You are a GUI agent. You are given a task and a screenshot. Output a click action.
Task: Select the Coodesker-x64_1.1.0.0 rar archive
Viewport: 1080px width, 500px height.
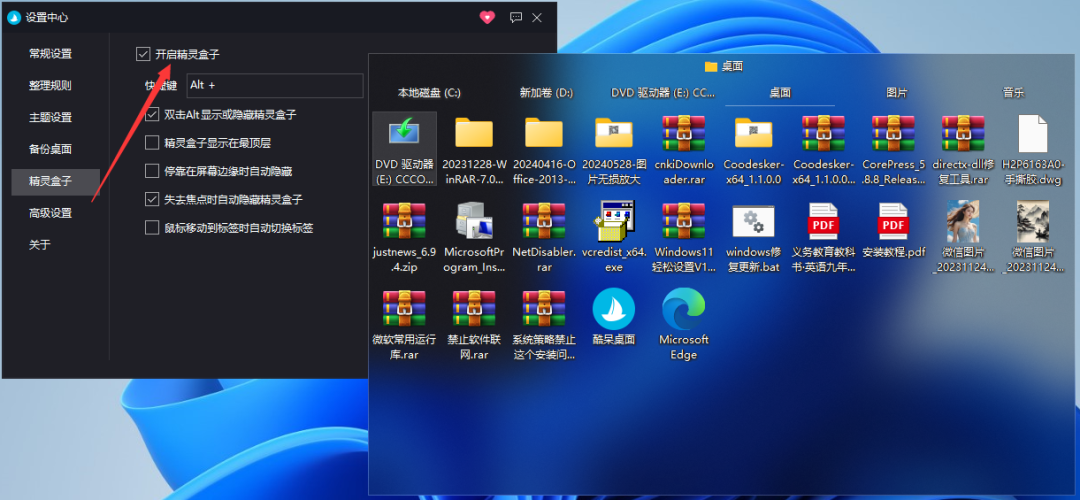click(x=823, y=133)
